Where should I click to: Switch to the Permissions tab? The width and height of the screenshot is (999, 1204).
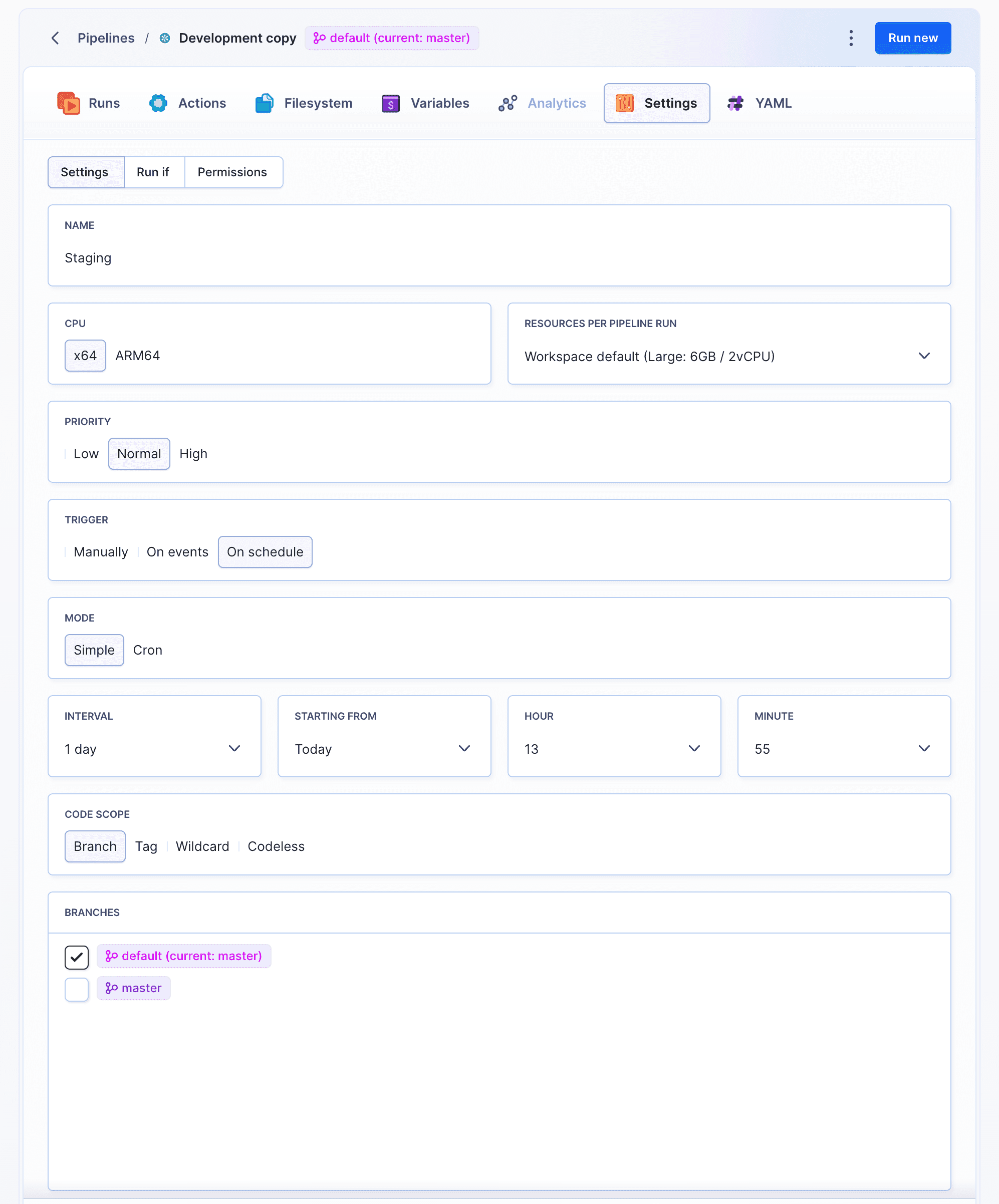(x=233, y=172)
